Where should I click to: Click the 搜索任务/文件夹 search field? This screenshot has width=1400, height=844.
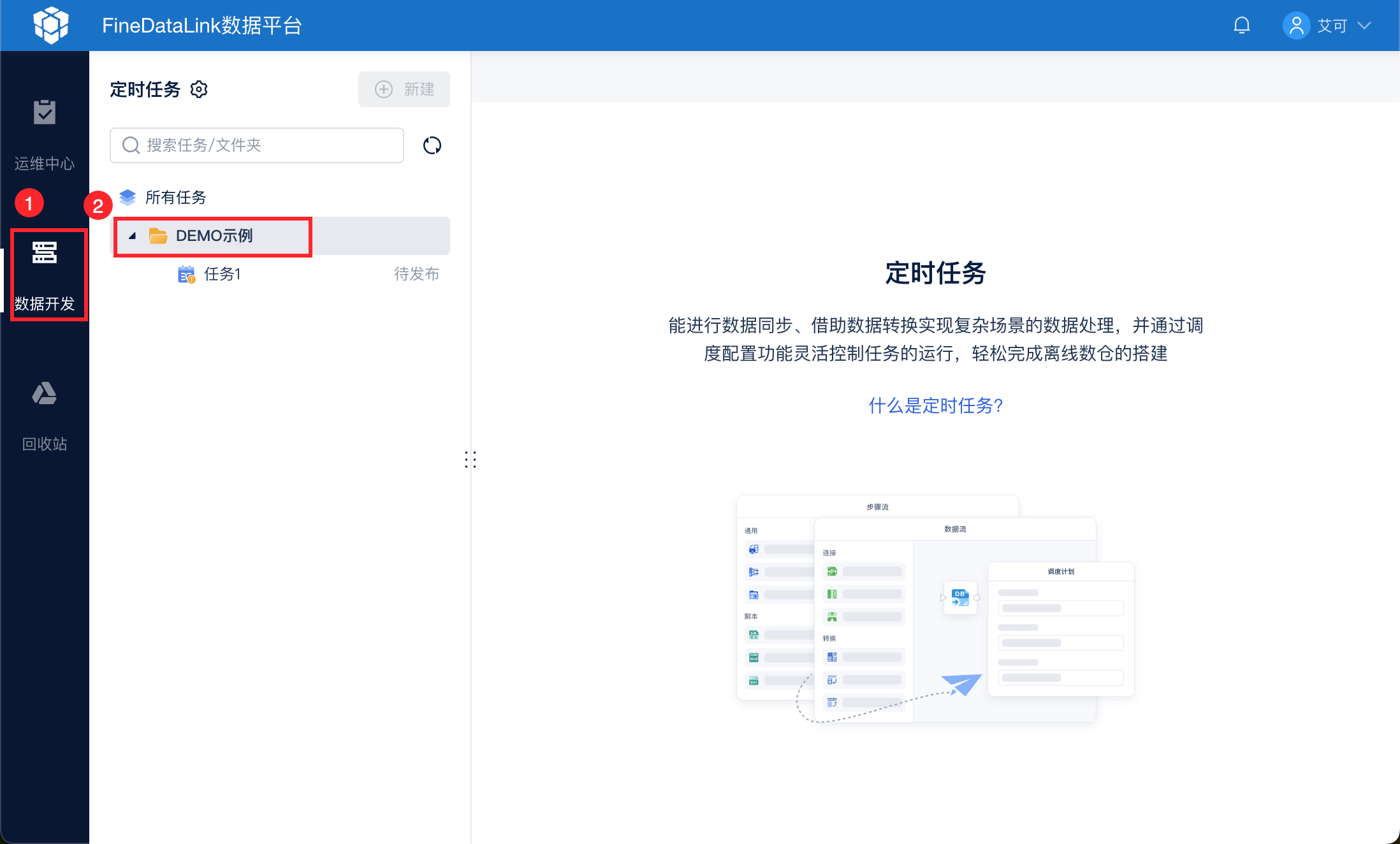(x=257, y=145)
